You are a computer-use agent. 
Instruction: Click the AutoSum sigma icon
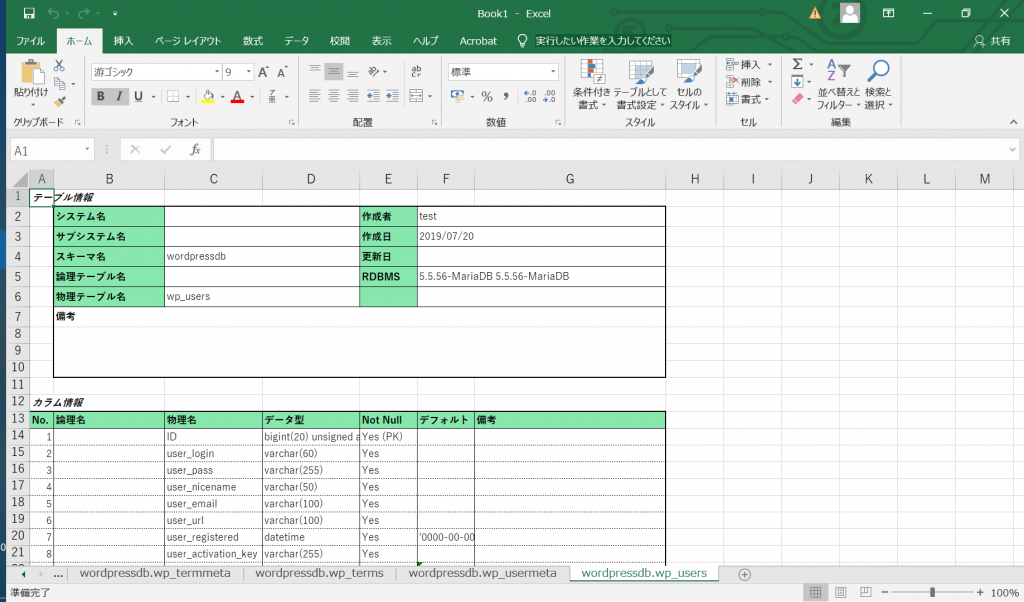797,64
